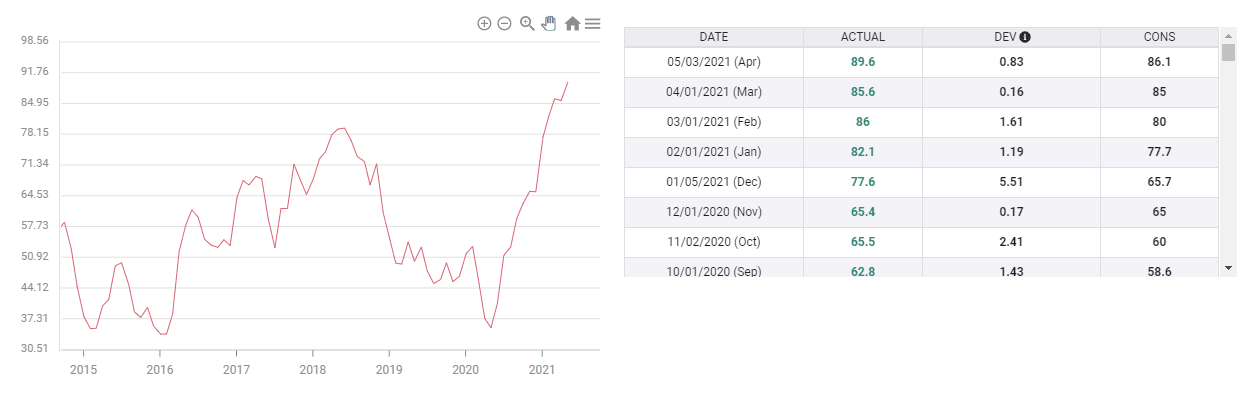Activate the selection zoom magnifier tool
This screenshot has width=1247, height=404.
[527, 23]
